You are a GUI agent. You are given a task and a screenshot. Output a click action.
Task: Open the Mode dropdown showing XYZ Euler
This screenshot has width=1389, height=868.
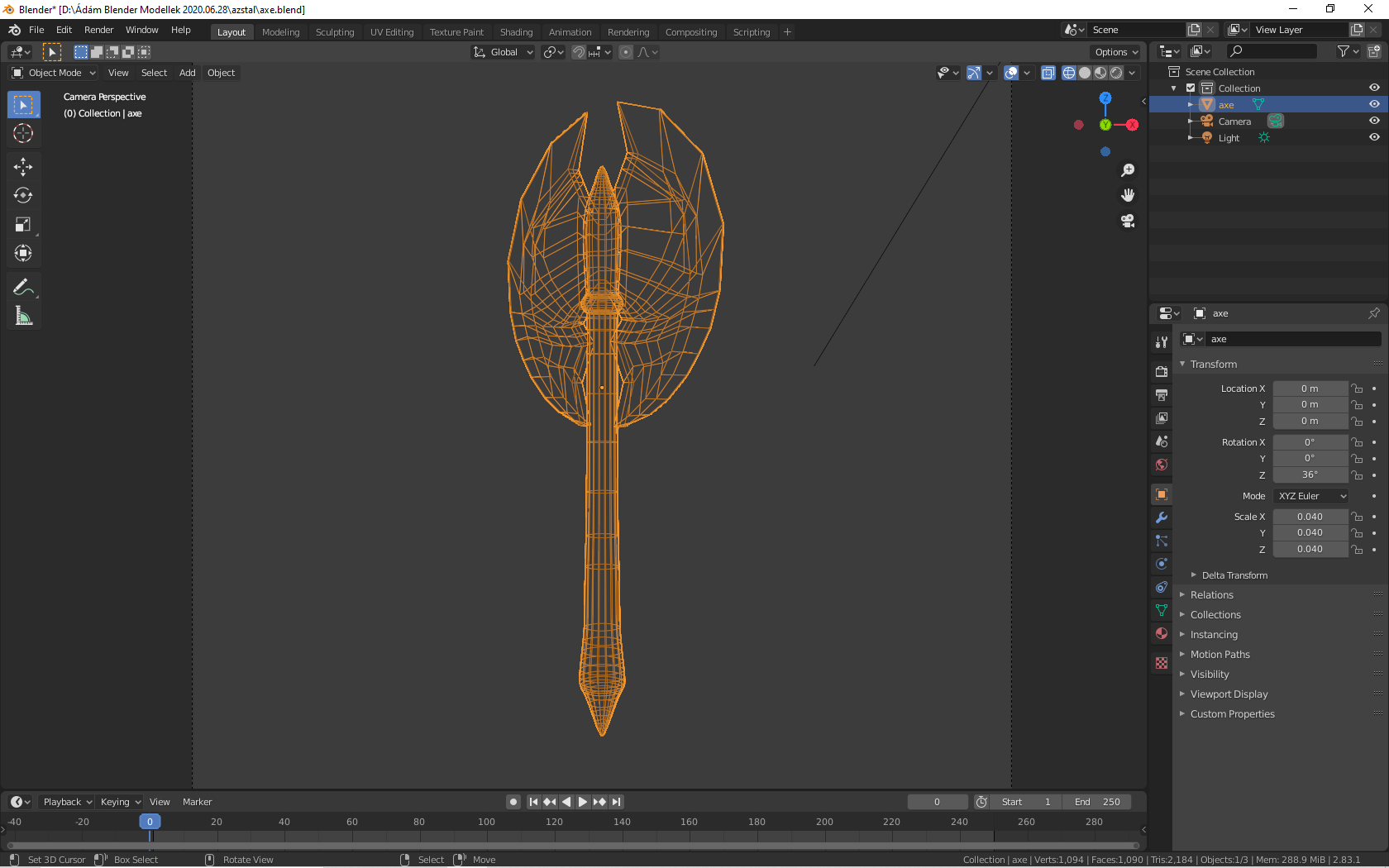click(x=1310, y=496)
